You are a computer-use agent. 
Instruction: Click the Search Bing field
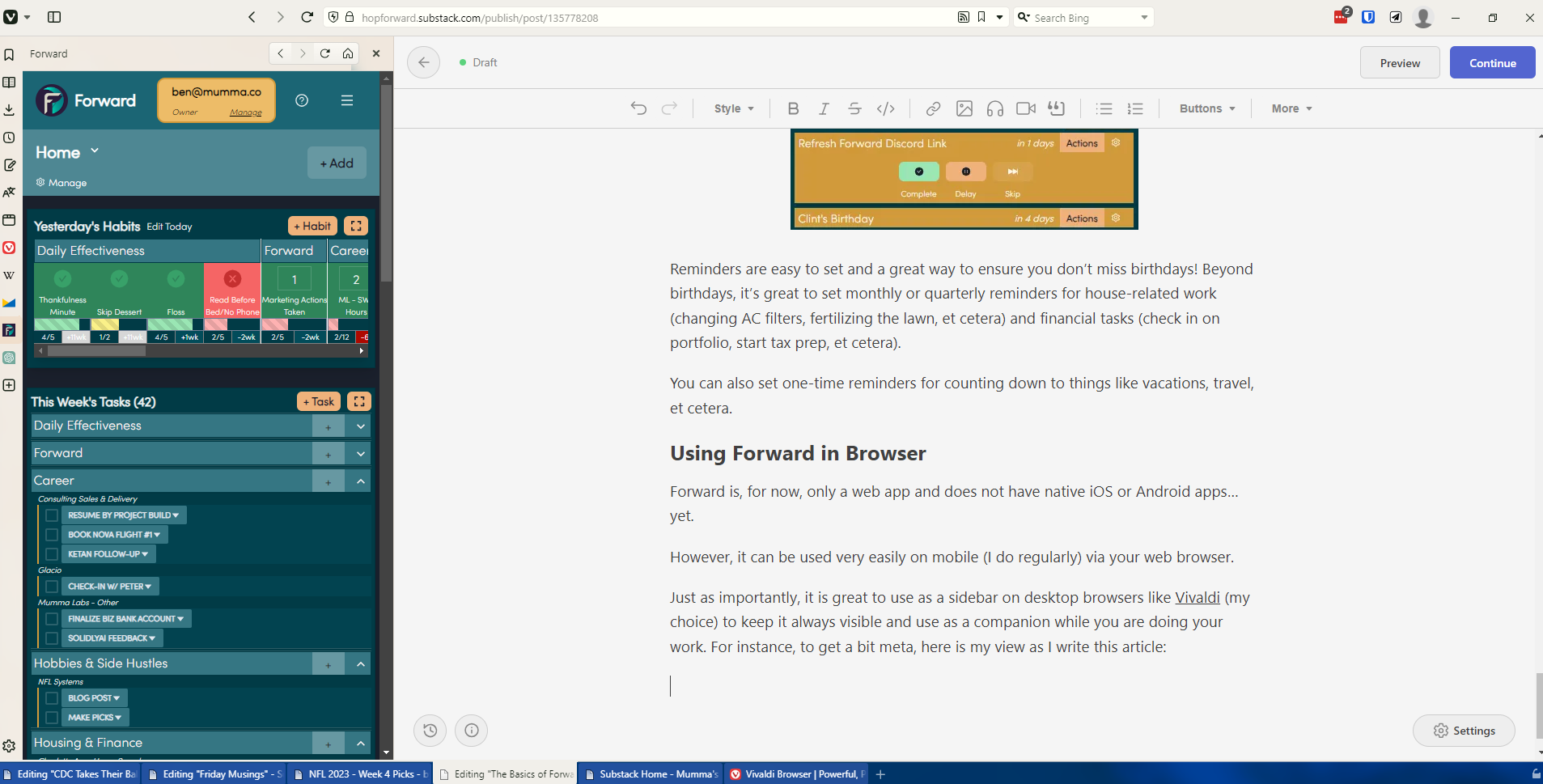[x=1084, y=18]
